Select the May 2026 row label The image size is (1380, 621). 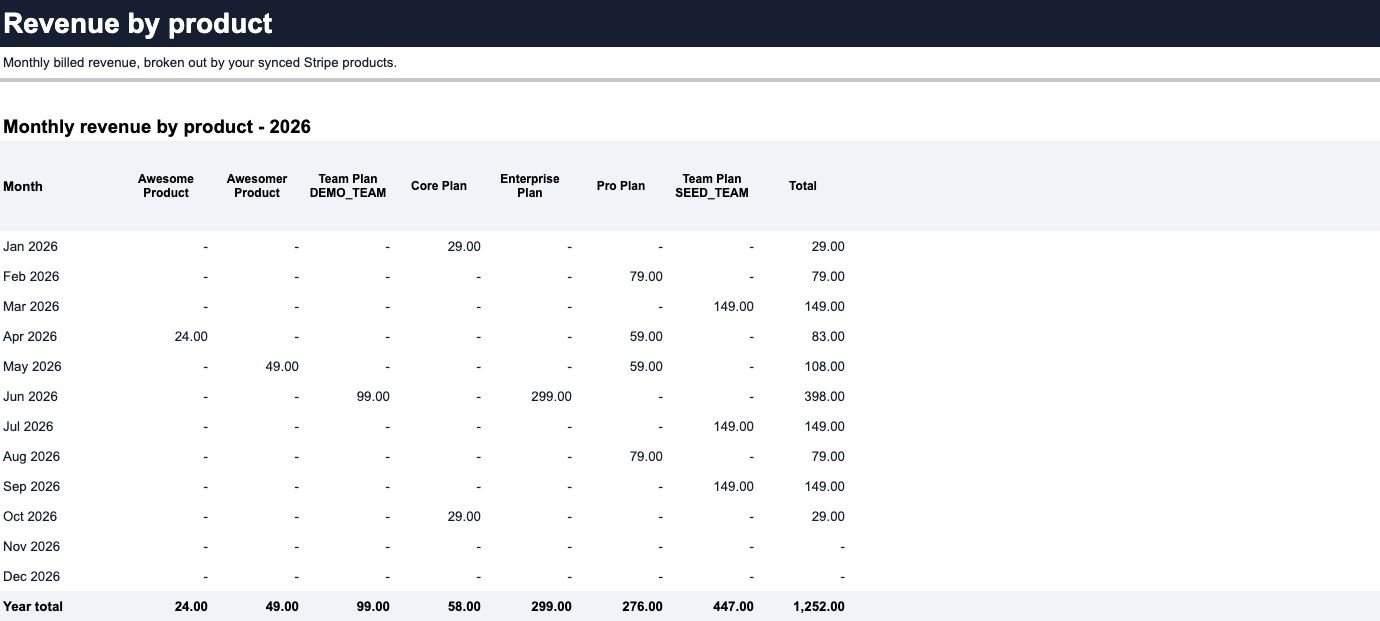[x=32, y=366]
